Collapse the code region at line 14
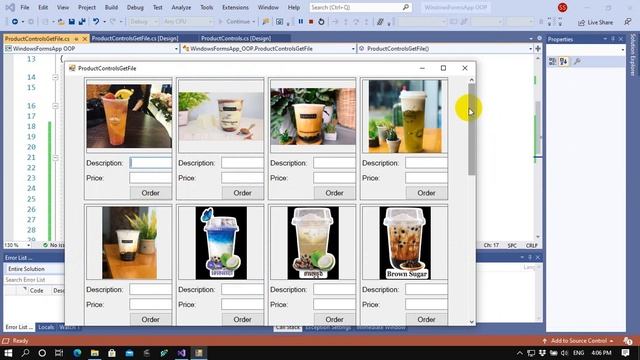The image size is (640, 360). click(55, 77)
